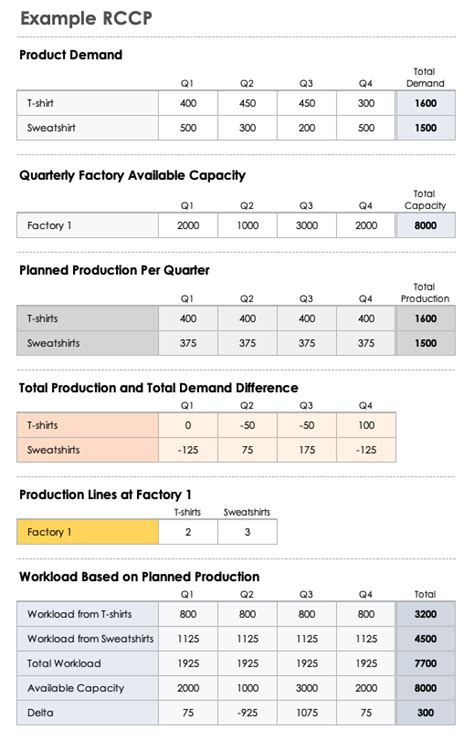This screenshot has height=750, width=474.
Task: Click the Example RCCP title
Action: click(86, 18)
